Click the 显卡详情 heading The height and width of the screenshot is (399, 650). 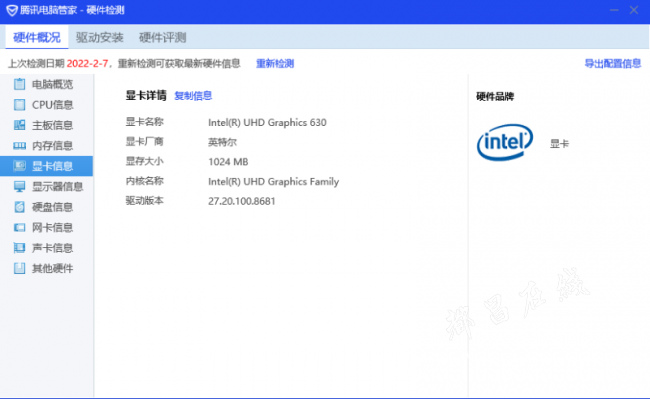(146, 96)
